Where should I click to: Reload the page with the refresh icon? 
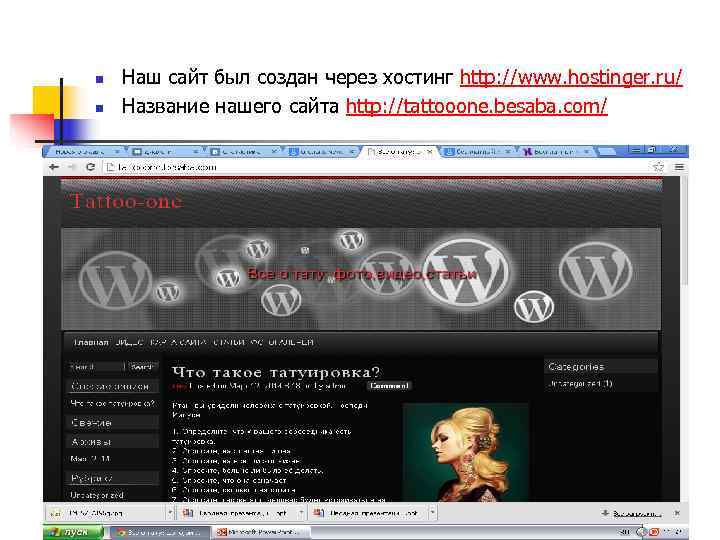point(90,167)
